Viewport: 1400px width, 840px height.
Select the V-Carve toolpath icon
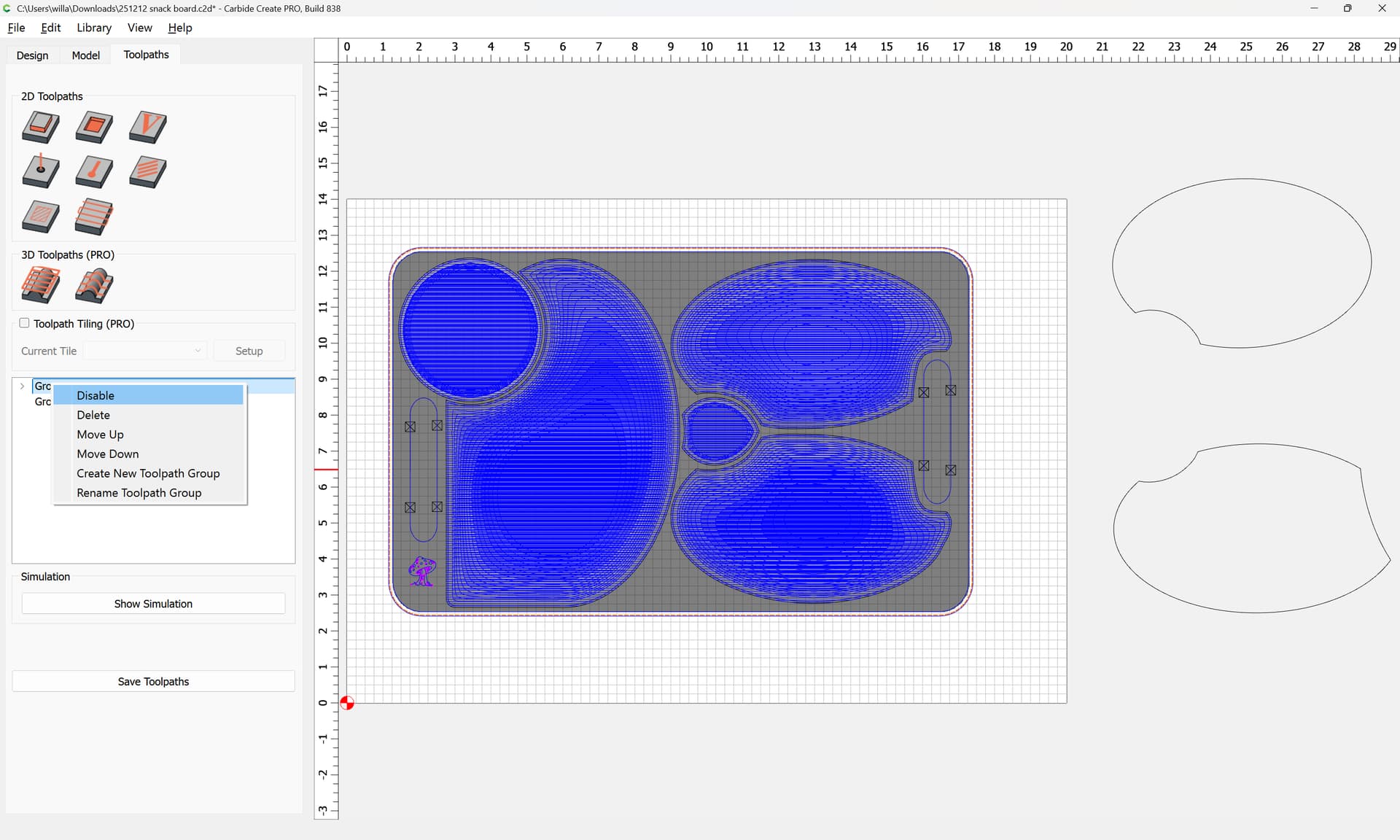[x=148, y=127]
